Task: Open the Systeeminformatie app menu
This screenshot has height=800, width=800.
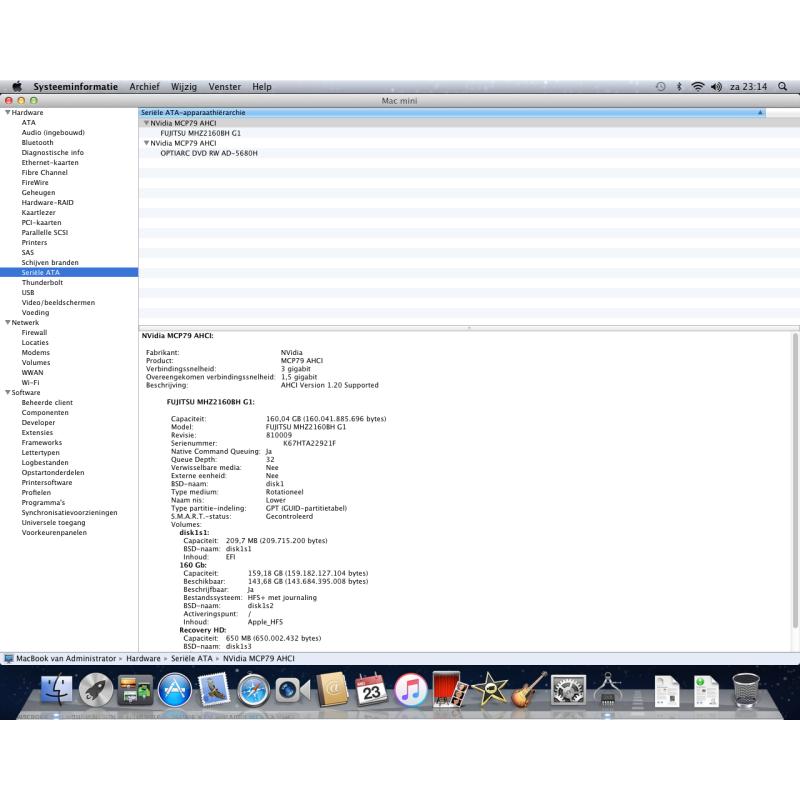Action: pyautogui.click(x=76, y=86)
